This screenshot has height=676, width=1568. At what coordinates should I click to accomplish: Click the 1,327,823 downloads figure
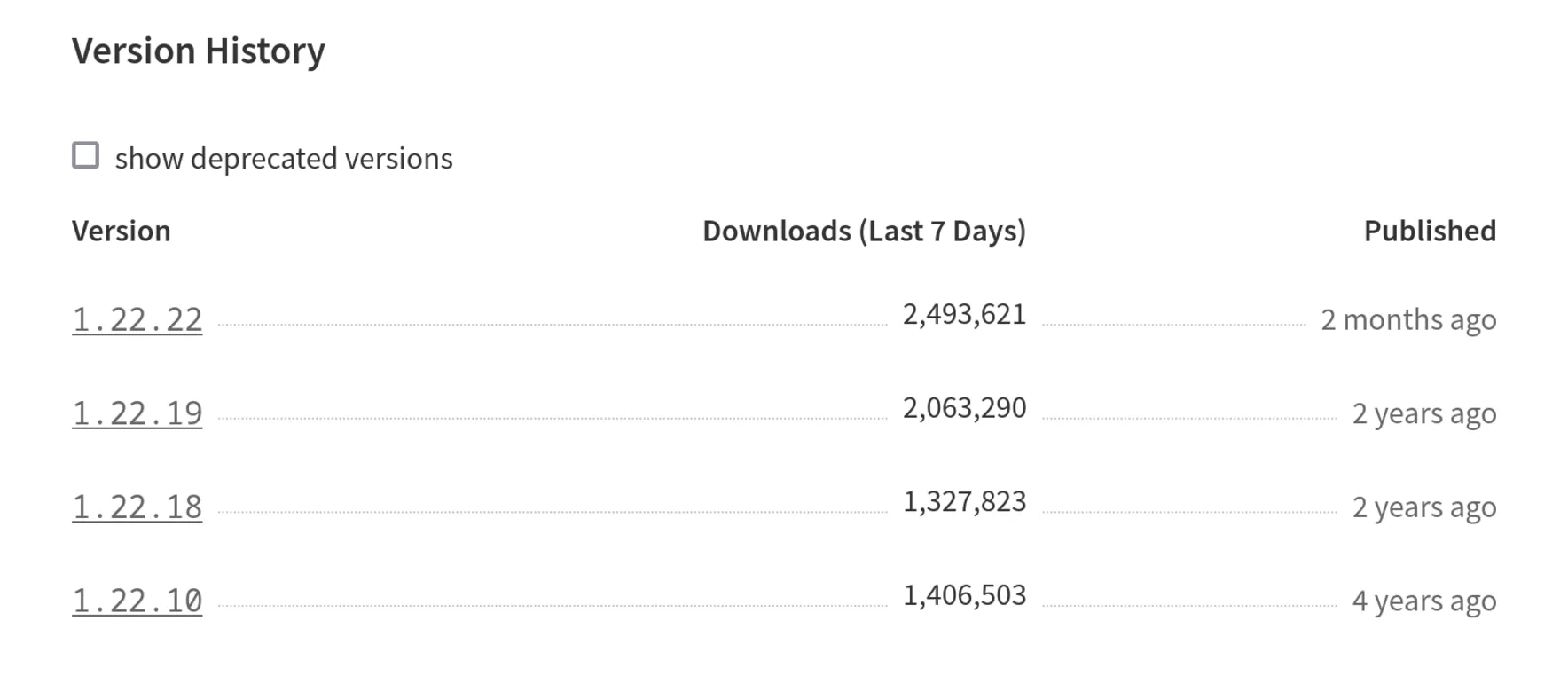pos(965,500)
